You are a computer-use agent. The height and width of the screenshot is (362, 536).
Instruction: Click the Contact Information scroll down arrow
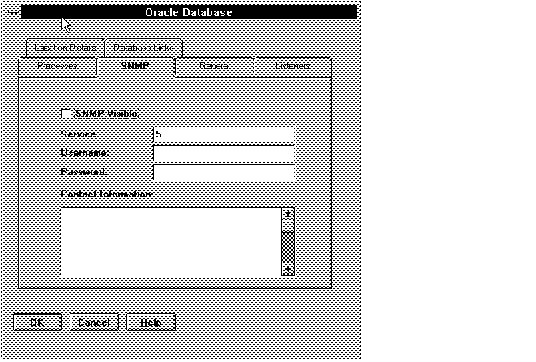(288, 270)
